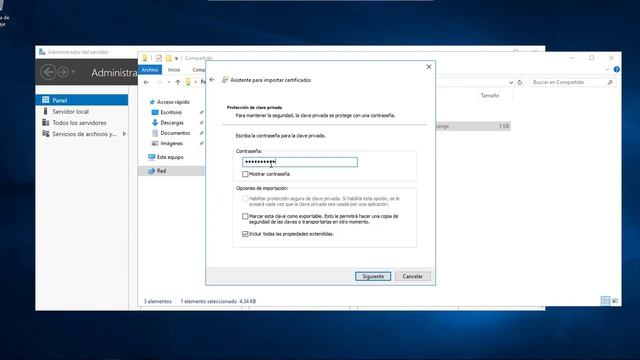The height and width of the screenshot is (360, 640).
Task: Click Server Manager's forward arrow button
Action: click(62, 72)
